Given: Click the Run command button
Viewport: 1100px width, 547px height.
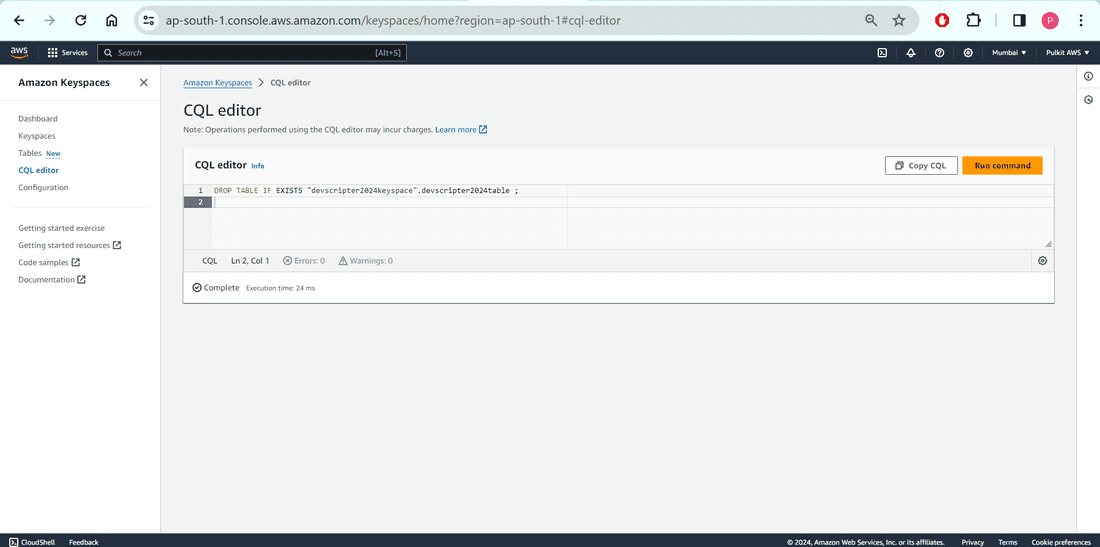Looking at the screenshot, I should pyautogui.click(x=1002, y=166).
